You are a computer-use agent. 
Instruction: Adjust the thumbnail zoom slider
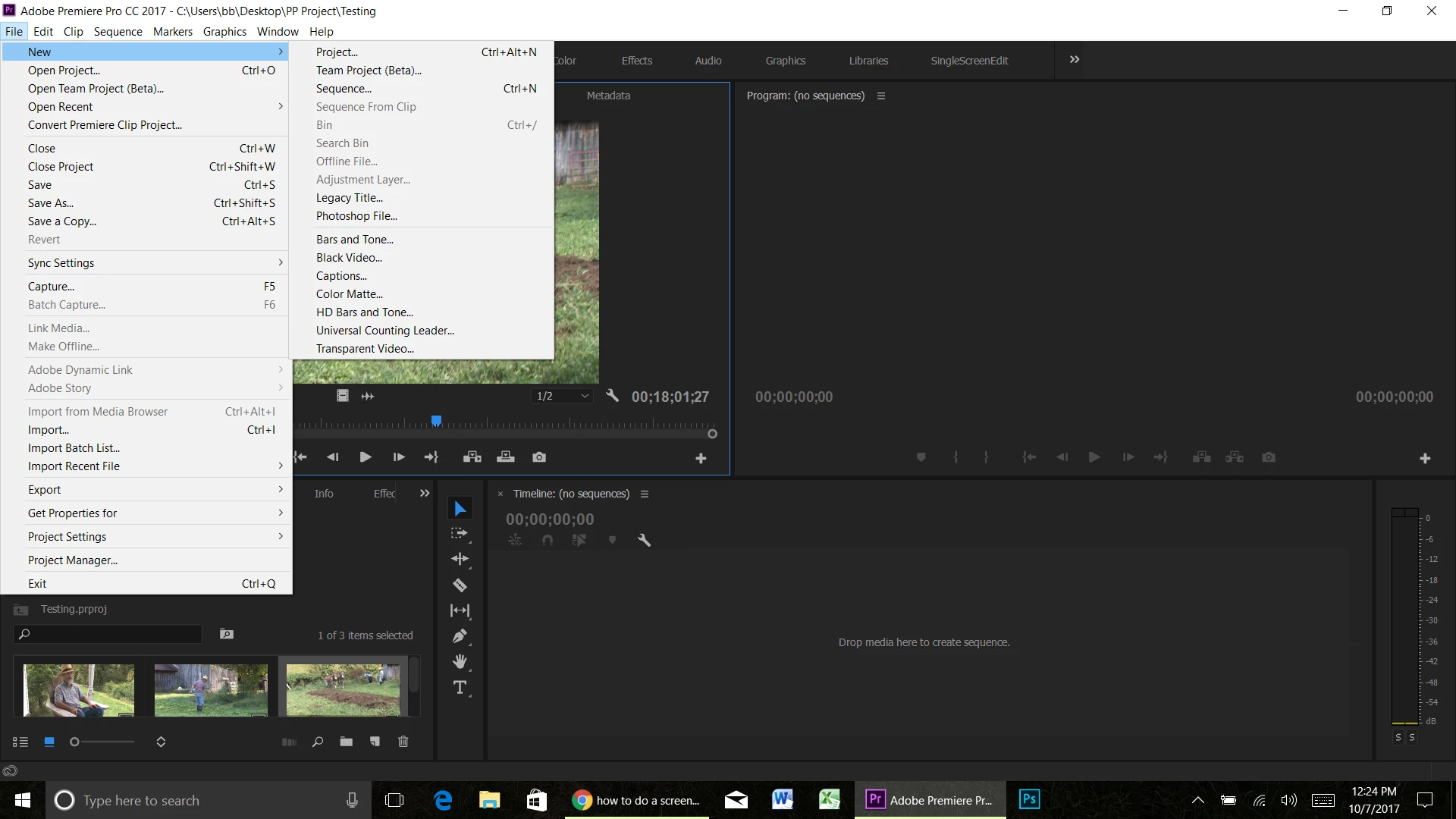(x=75, y=742)
